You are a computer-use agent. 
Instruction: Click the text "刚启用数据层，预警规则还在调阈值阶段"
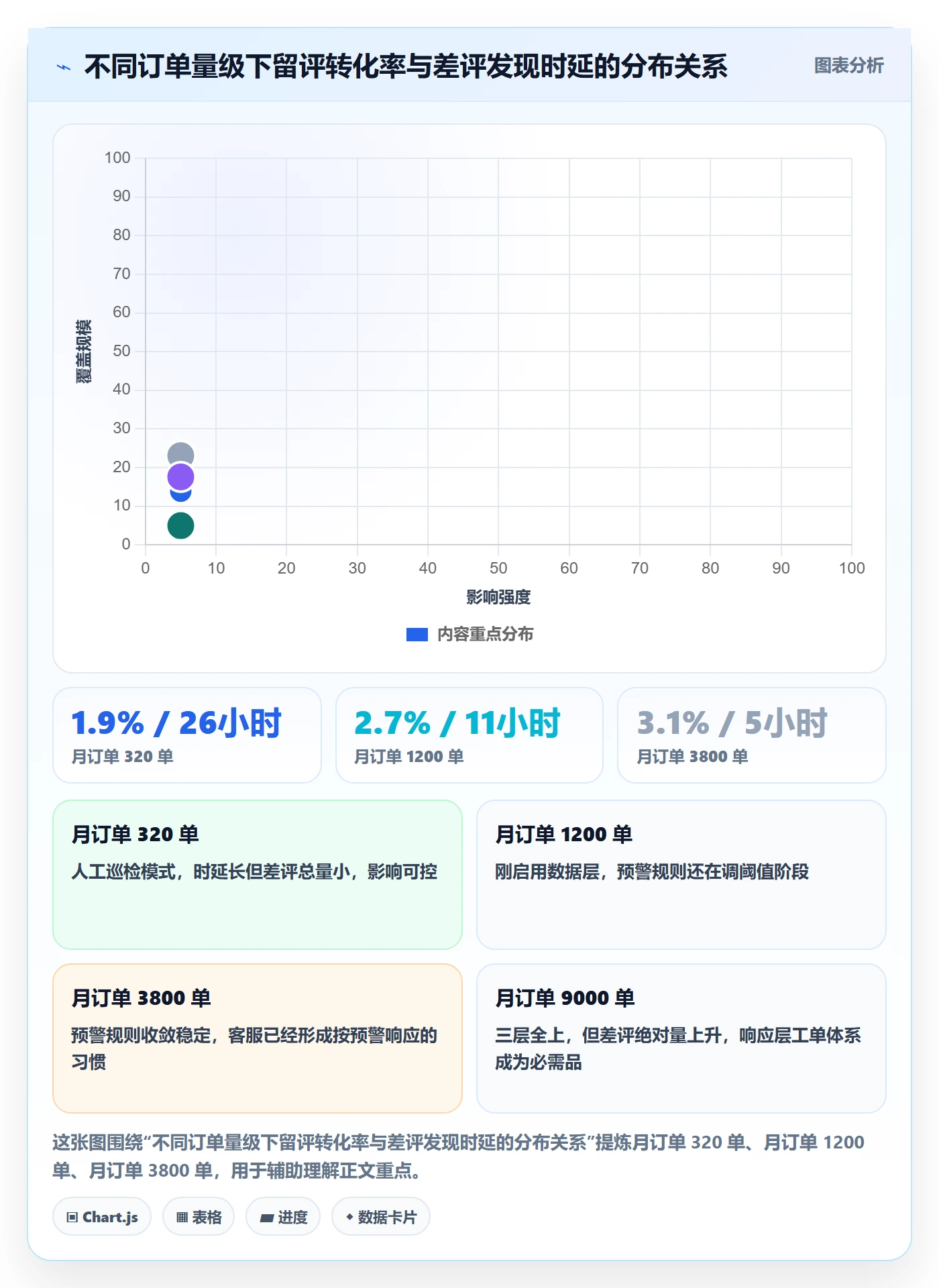point(652,871)
